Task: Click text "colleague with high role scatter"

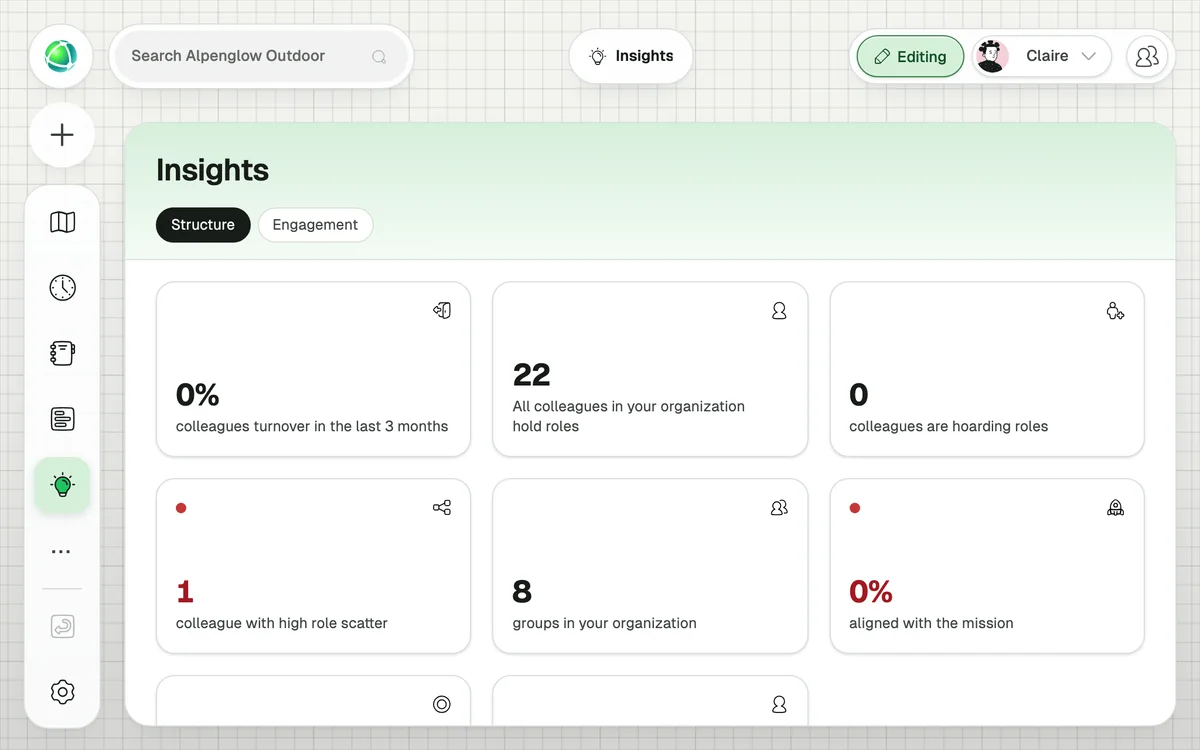Action: point(282,623)
